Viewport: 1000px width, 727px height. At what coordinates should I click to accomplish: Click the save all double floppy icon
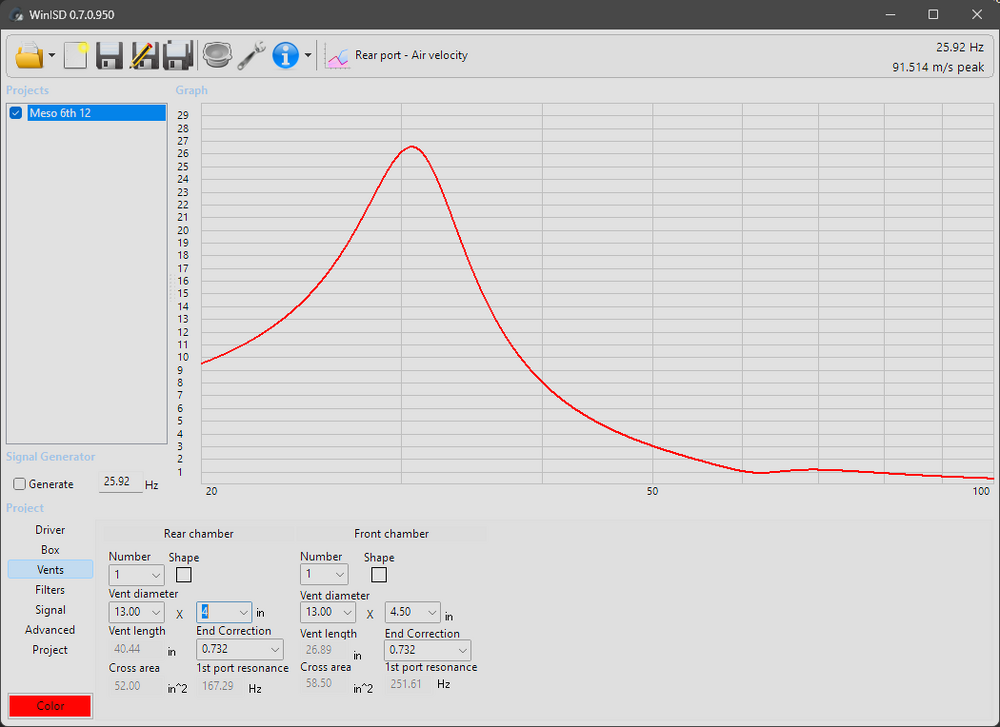tap(178, 55)
